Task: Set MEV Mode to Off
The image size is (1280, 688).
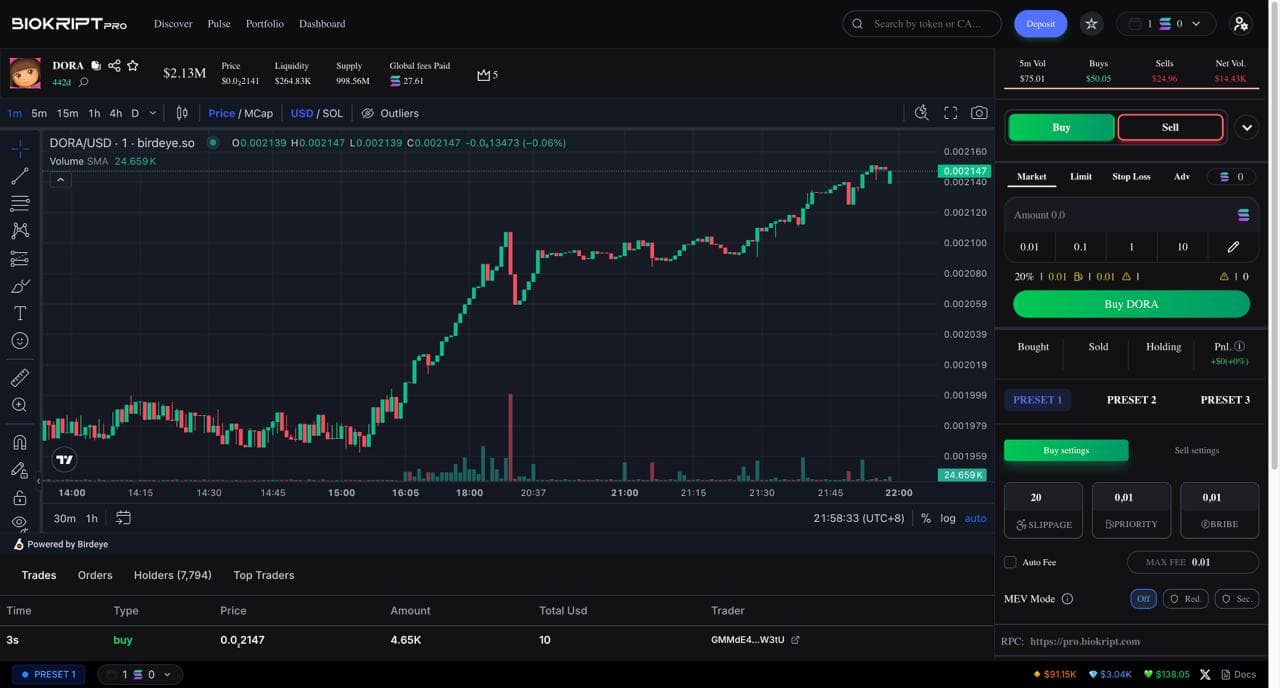Action: (1143, 599)
